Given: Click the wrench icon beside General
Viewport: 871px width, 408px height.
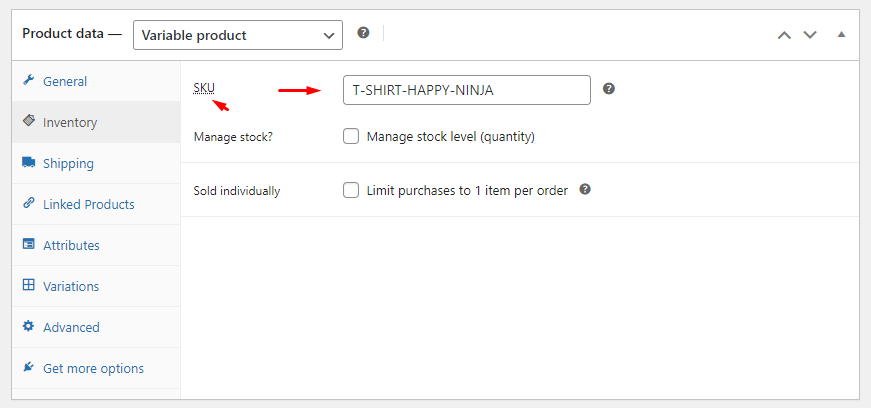Looking at the screenshot, I should coord(28,80).
